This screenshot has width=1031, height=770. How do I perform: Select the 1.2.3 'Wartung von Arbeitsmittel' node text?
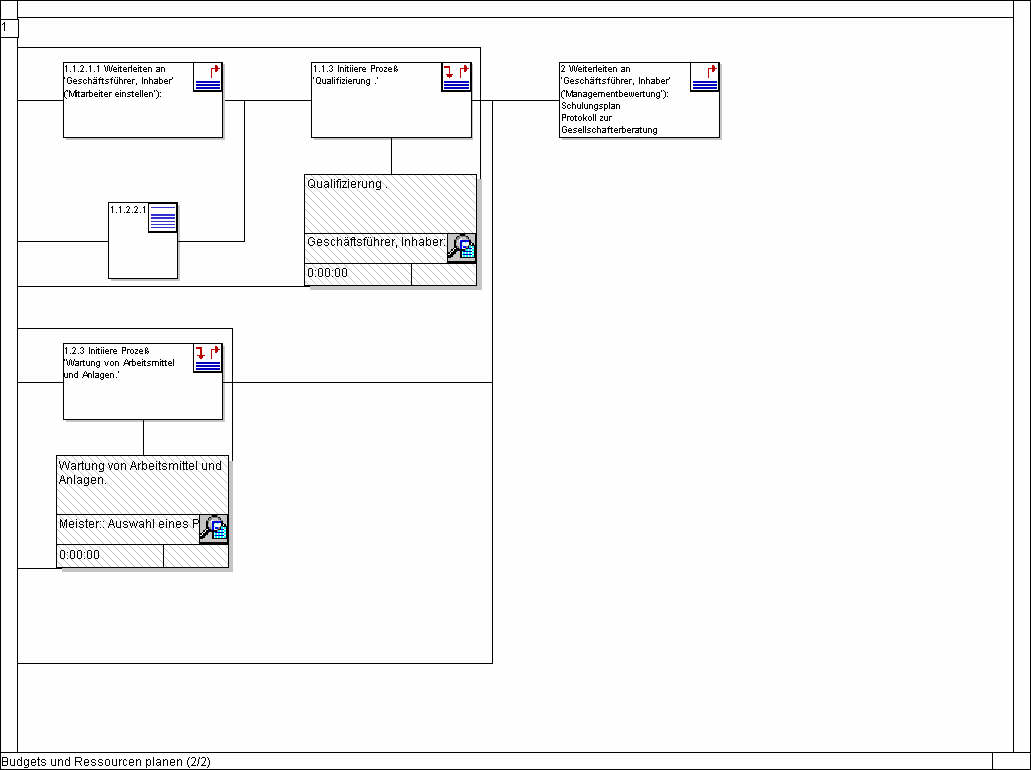(x=118, y=363)
